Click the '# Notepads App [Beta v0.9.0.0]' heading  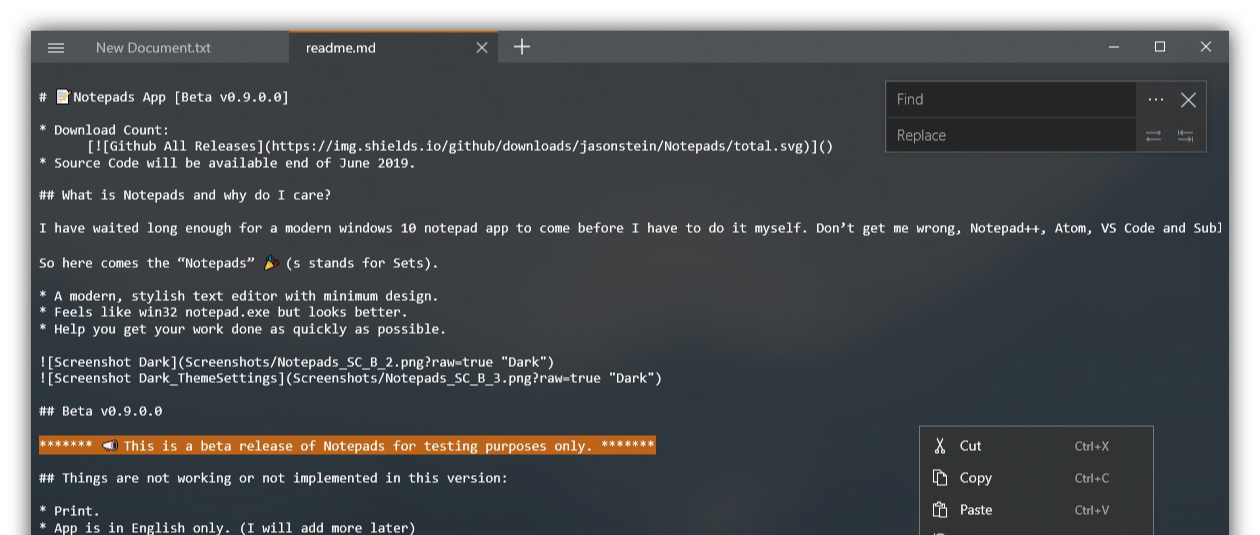coord(164,97)
